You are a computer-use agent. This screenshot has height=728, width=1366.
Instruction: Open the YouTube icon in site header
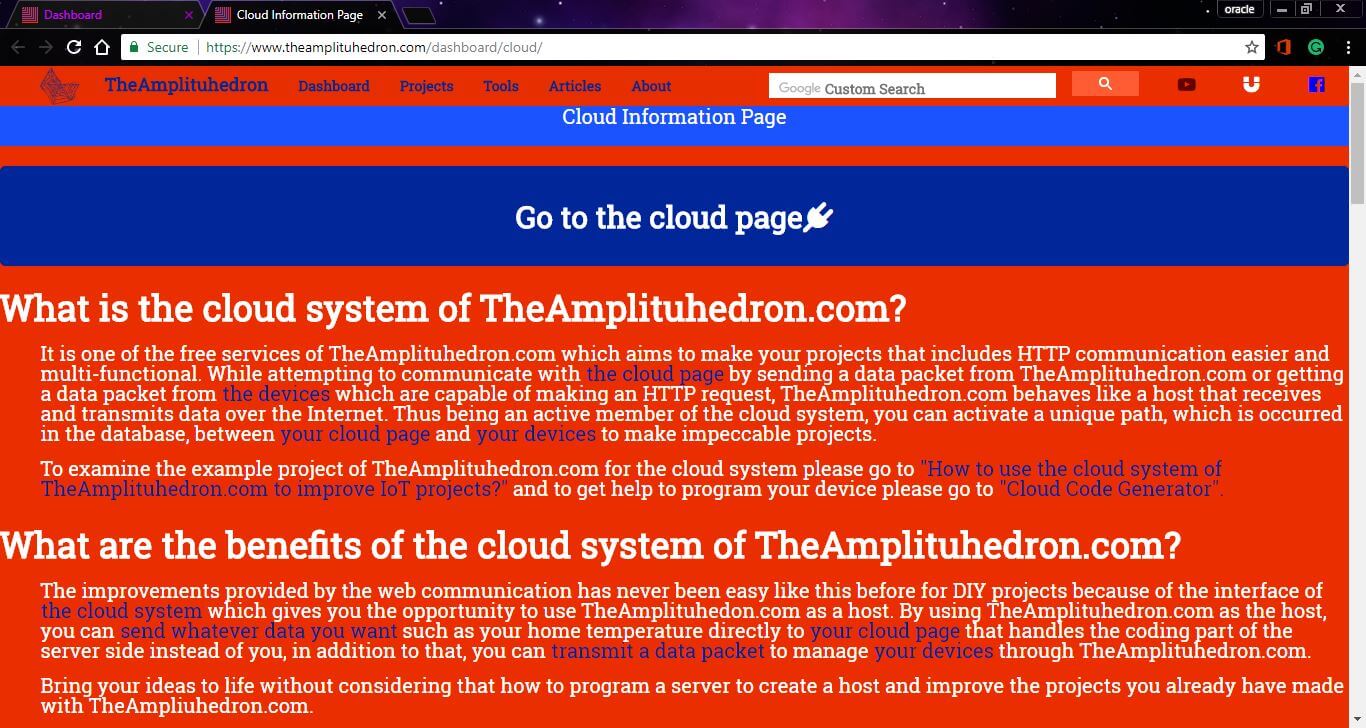[1186, 85]
